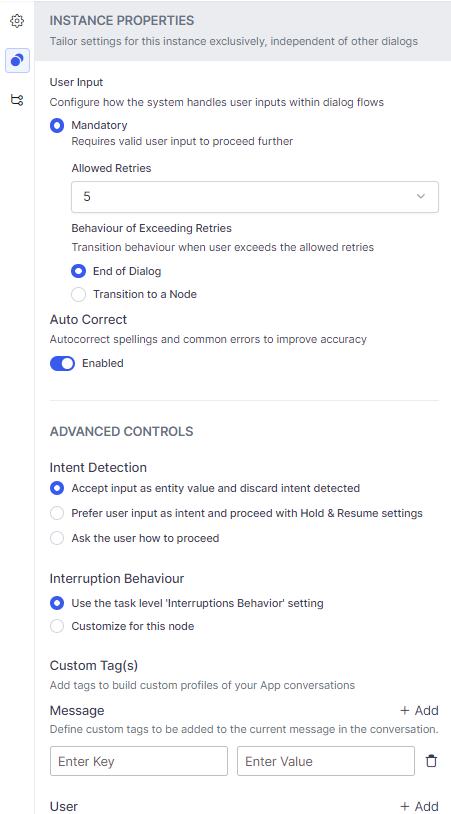Image resolution: width=451 pixels, height=814 pixels.
Task: Select the Mandatory user input option
Action: coord(57,126)
